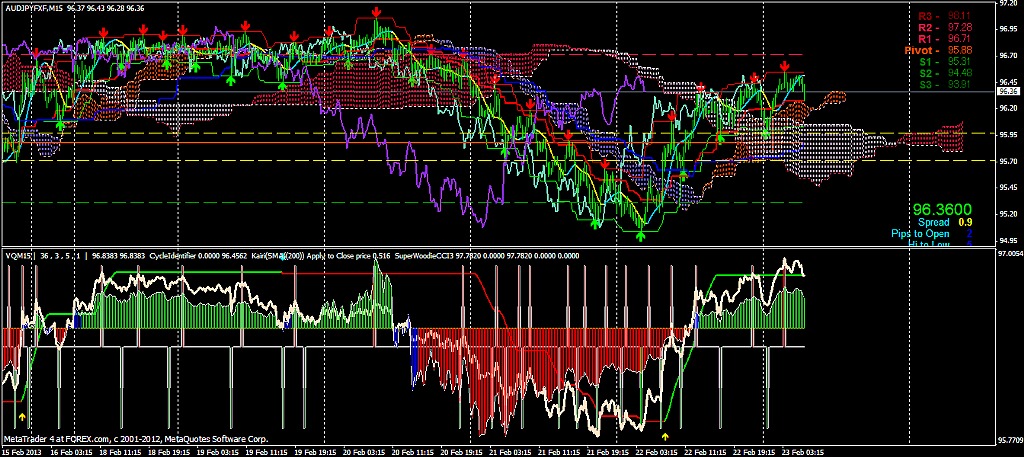Click the yellow up arrow at the indicator's bottom-left
The width and height of the screenshot is (1024, 457).
coord(22,411)
